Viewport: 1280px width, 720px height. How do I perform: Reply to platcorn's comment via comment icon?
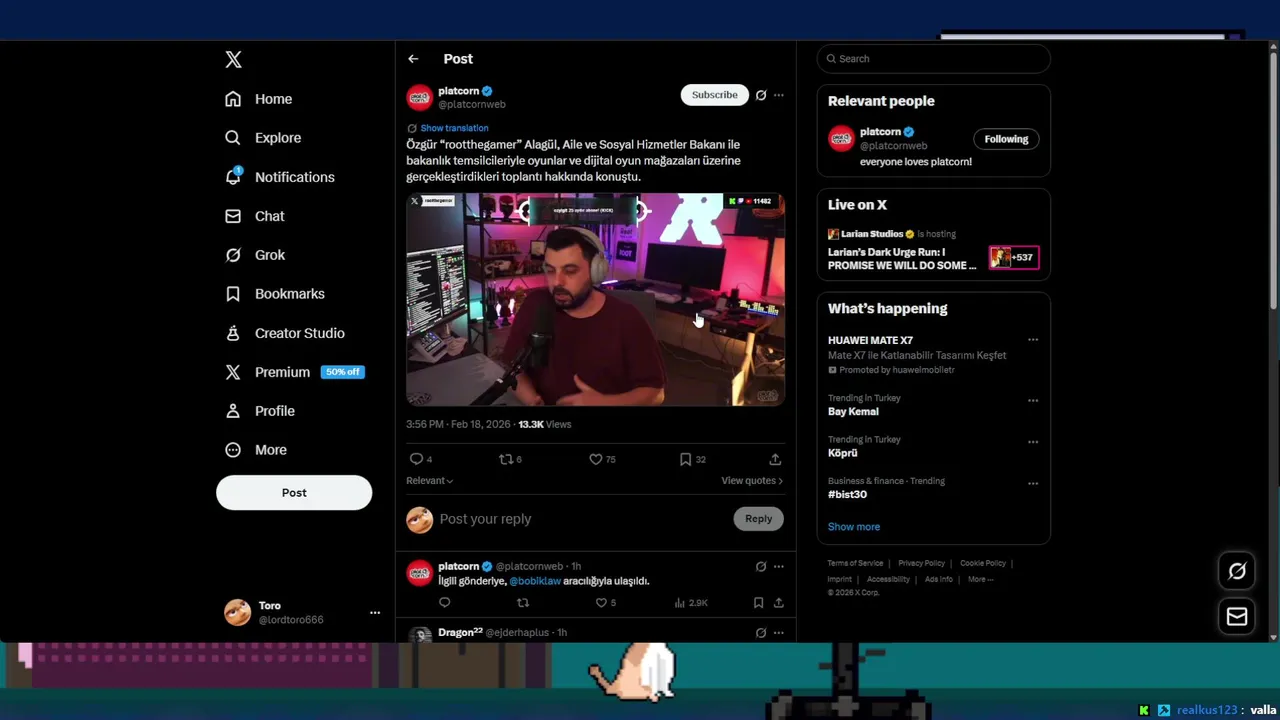click(x=445, y=603)
